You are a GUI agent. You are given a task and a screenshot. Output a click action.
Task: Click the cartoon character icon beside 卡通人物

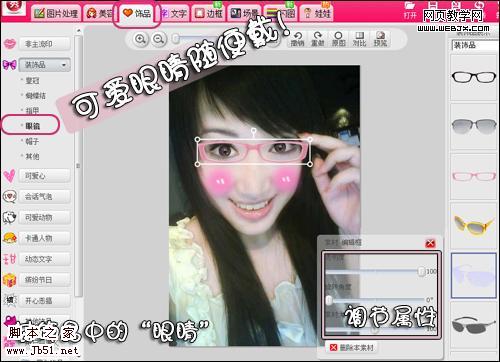(x=9, y=238)
